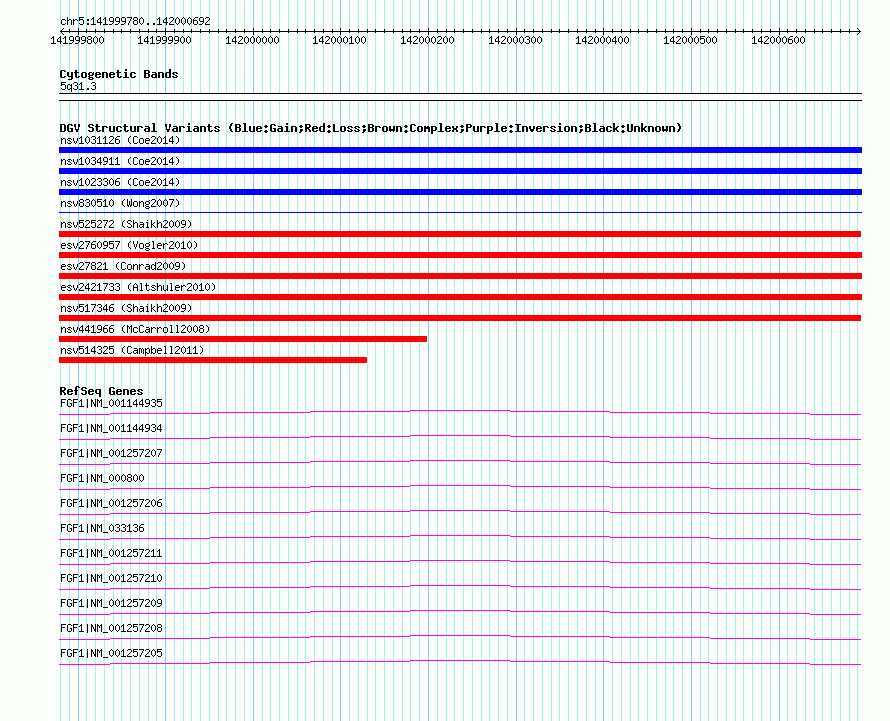Viewport: 890px width, 721px height.
Task: Click the chr5:141999780..142000692 region label
Action: 135,21
